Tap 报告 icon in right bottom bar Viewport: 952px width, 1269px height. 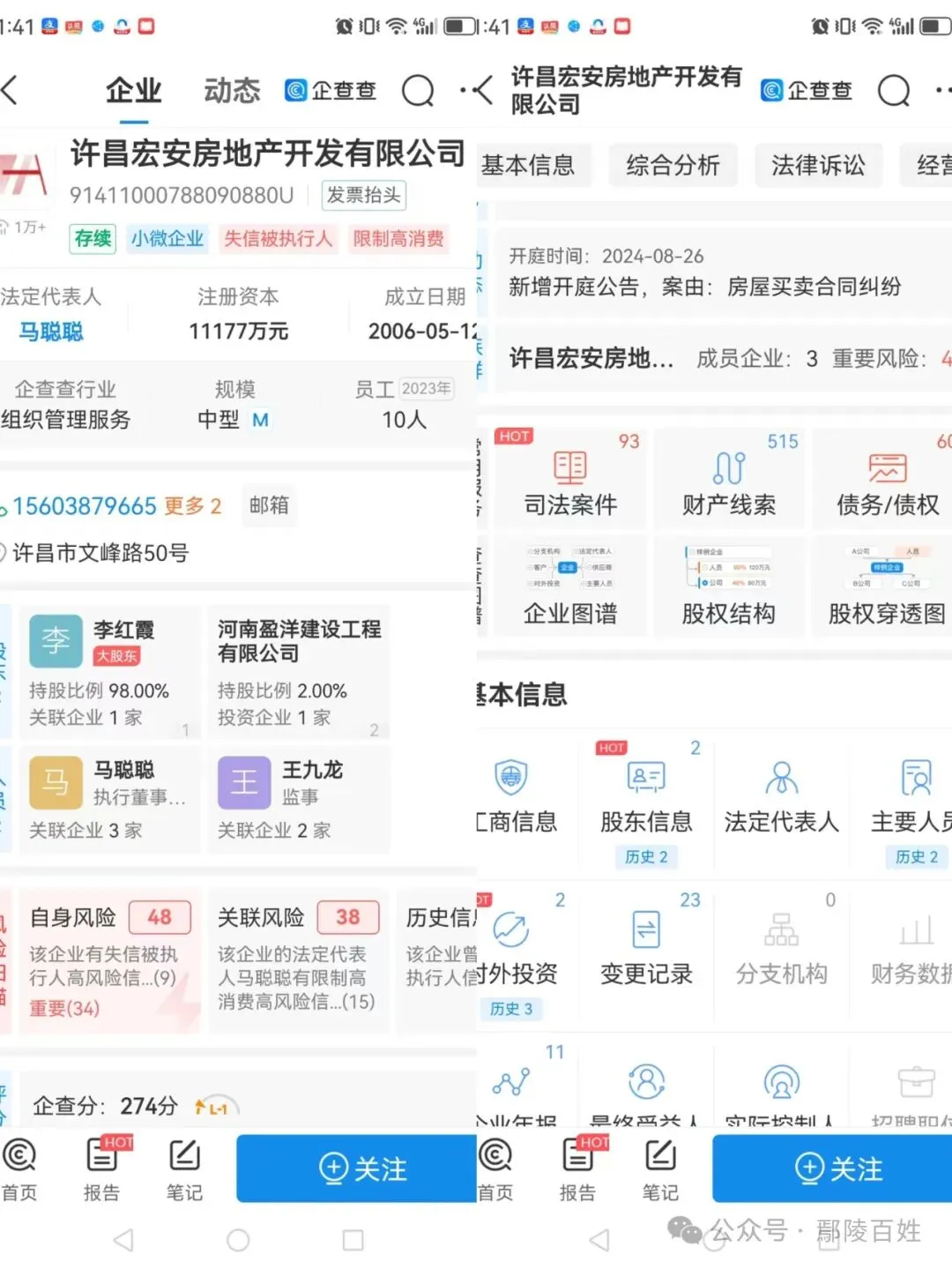pyautogui.click(x=577, y=1155)
